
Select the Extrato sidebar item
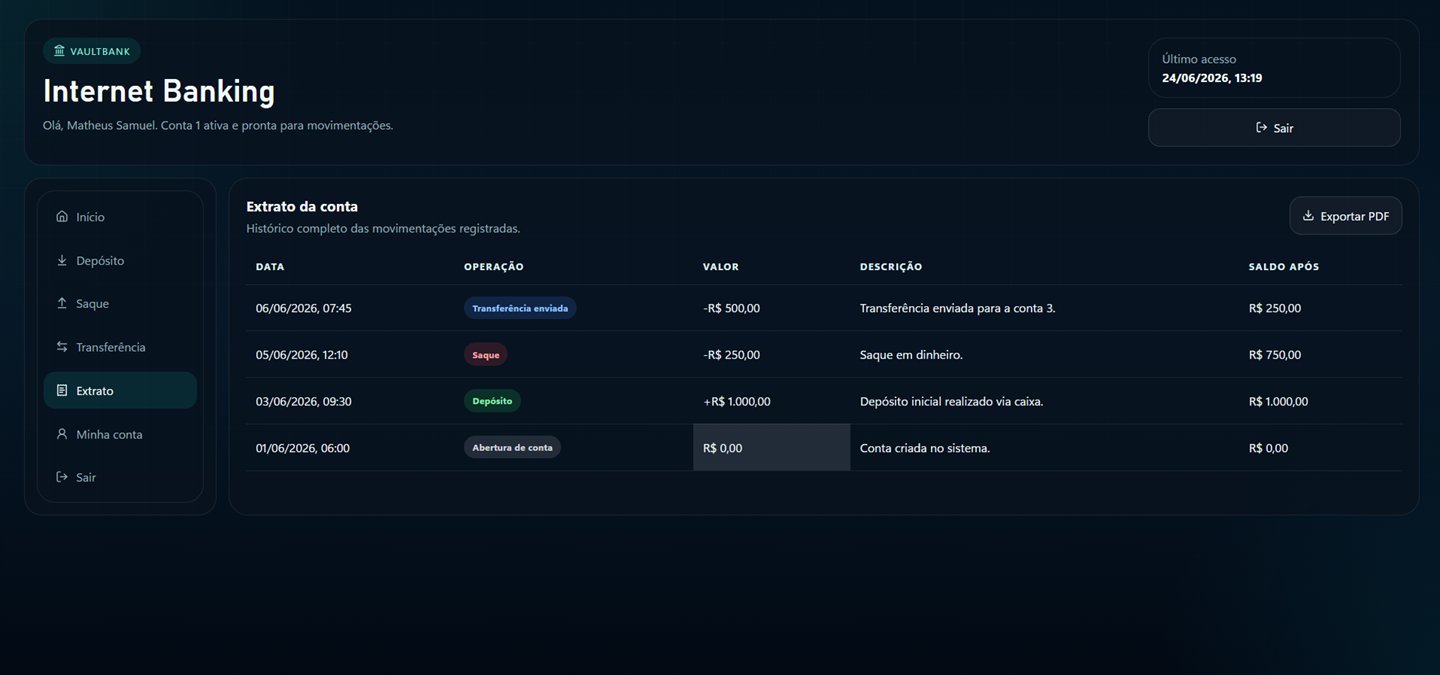pos(120,390)
